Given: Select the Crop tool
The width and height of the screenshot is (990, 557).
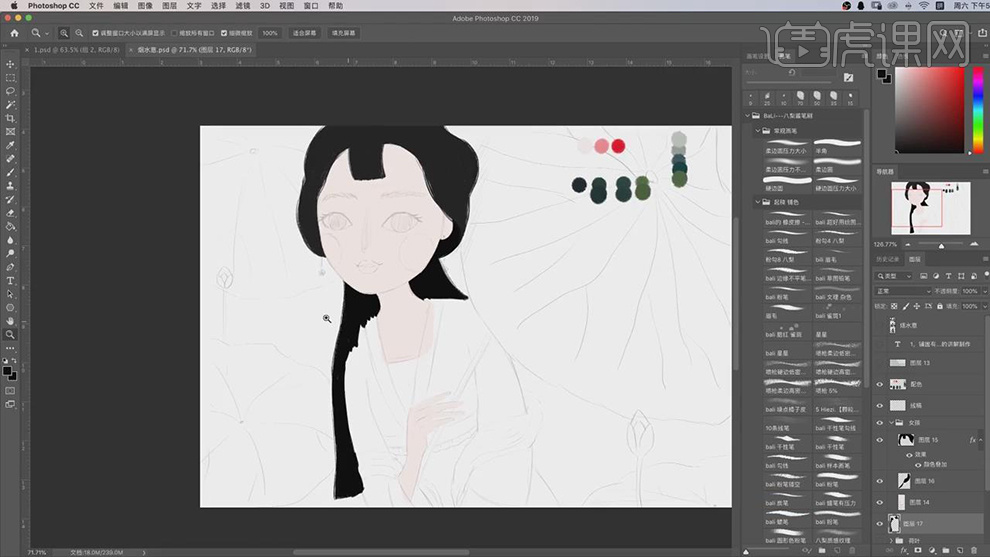Looking at the screenshot, I should click(x=10, y=119).
